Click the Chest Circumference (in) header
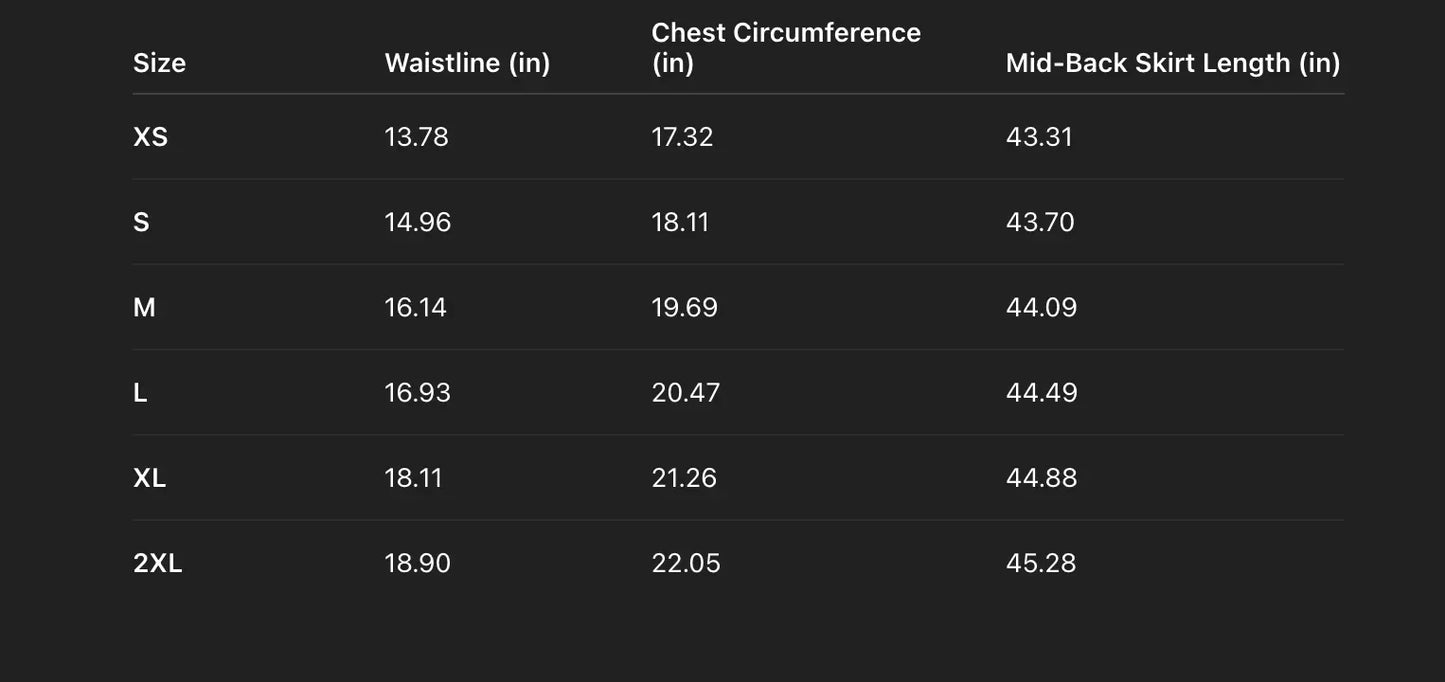 tap(785, 47)
